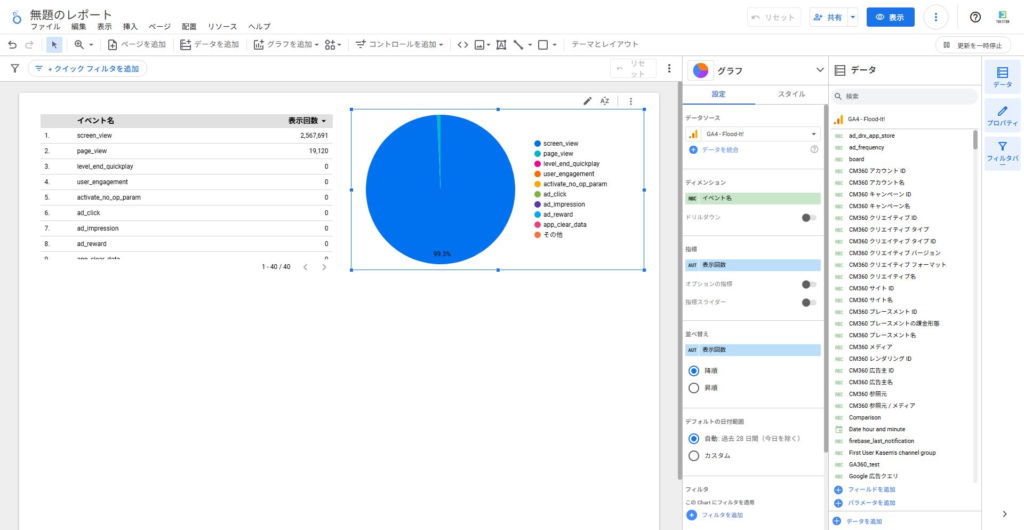Choose the カスタム date range option
Viewport: 1024px width, 530px height.
(694, 456)
